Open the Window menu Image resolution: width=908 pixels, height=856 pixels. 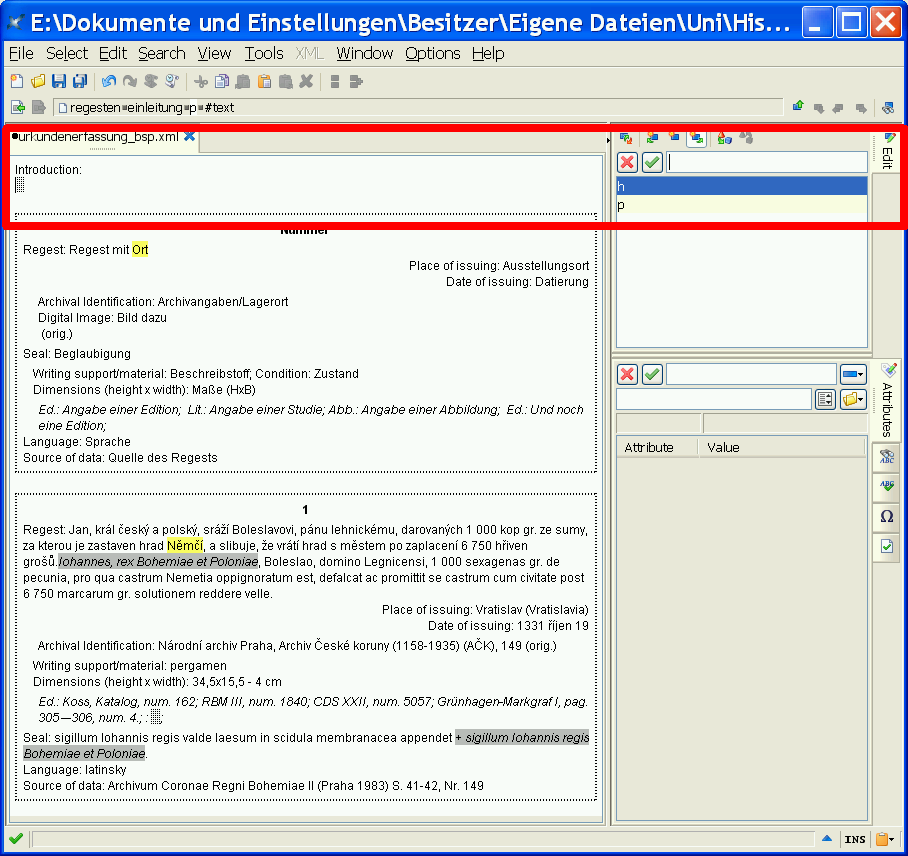(x=364, y=53)
